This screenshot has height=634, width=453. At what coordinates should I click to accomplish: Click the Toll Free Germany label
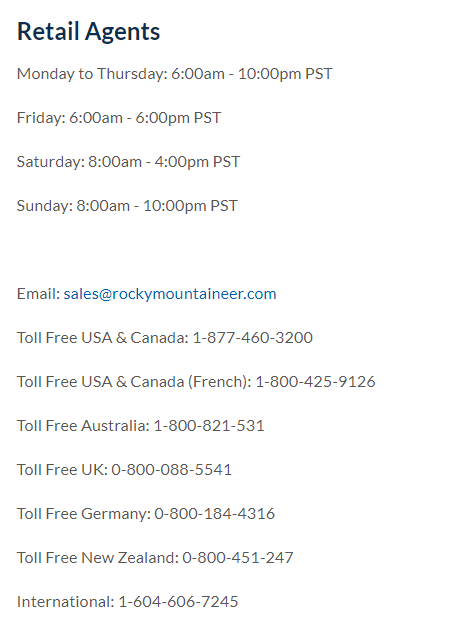[x=84, y=514]
